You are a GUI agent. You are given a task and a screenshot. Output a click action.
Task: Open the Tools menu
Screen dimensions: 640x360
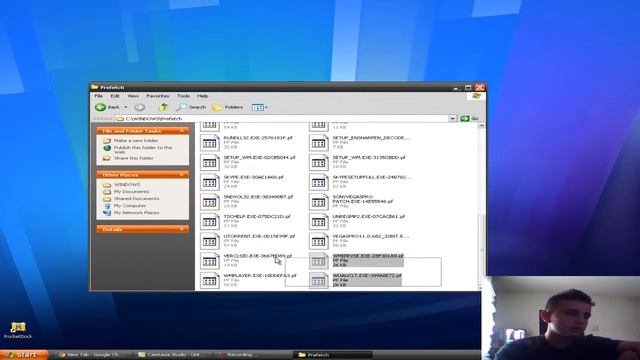(183, 96)
